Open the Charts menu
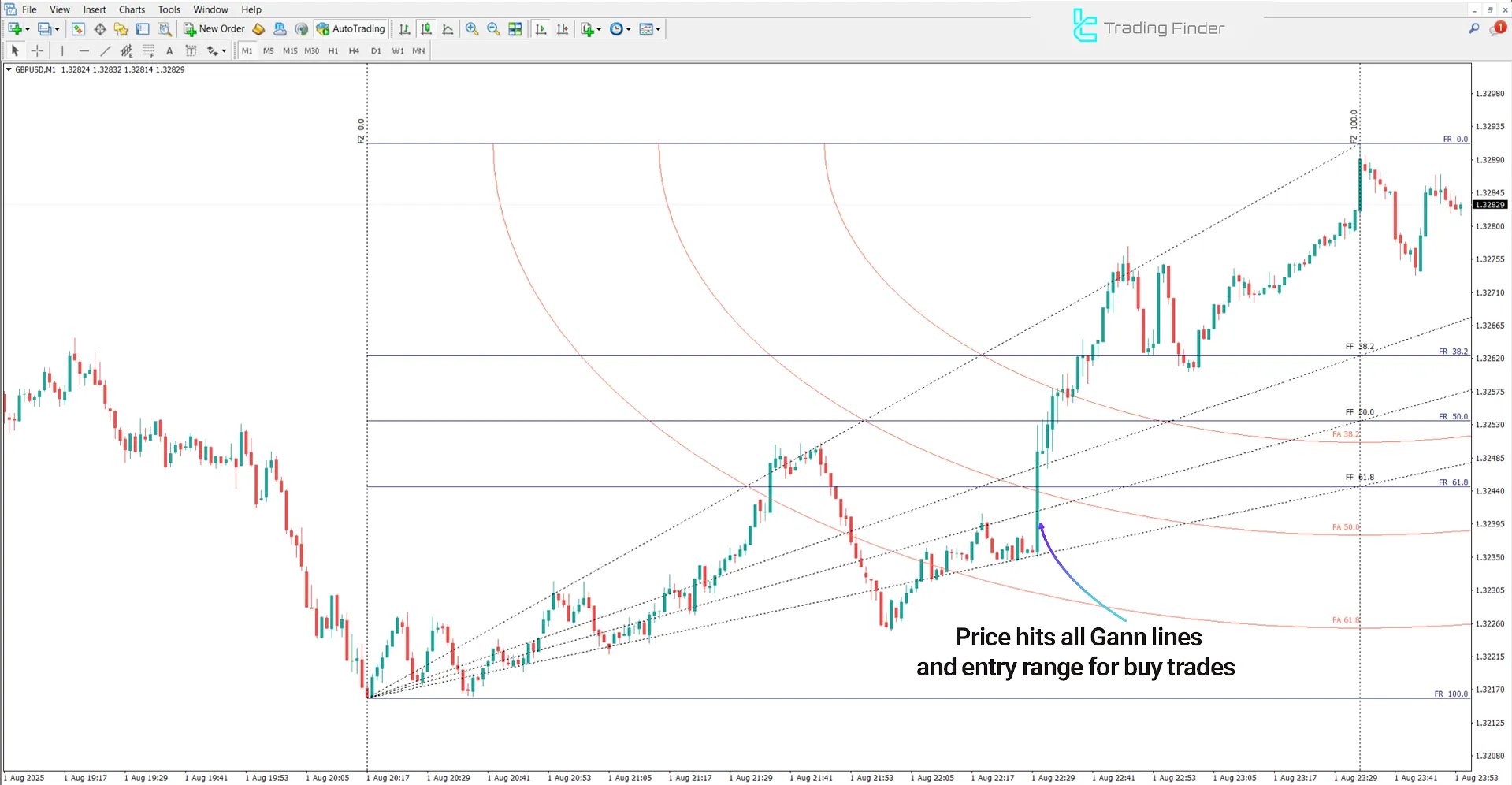 point(132,9)
